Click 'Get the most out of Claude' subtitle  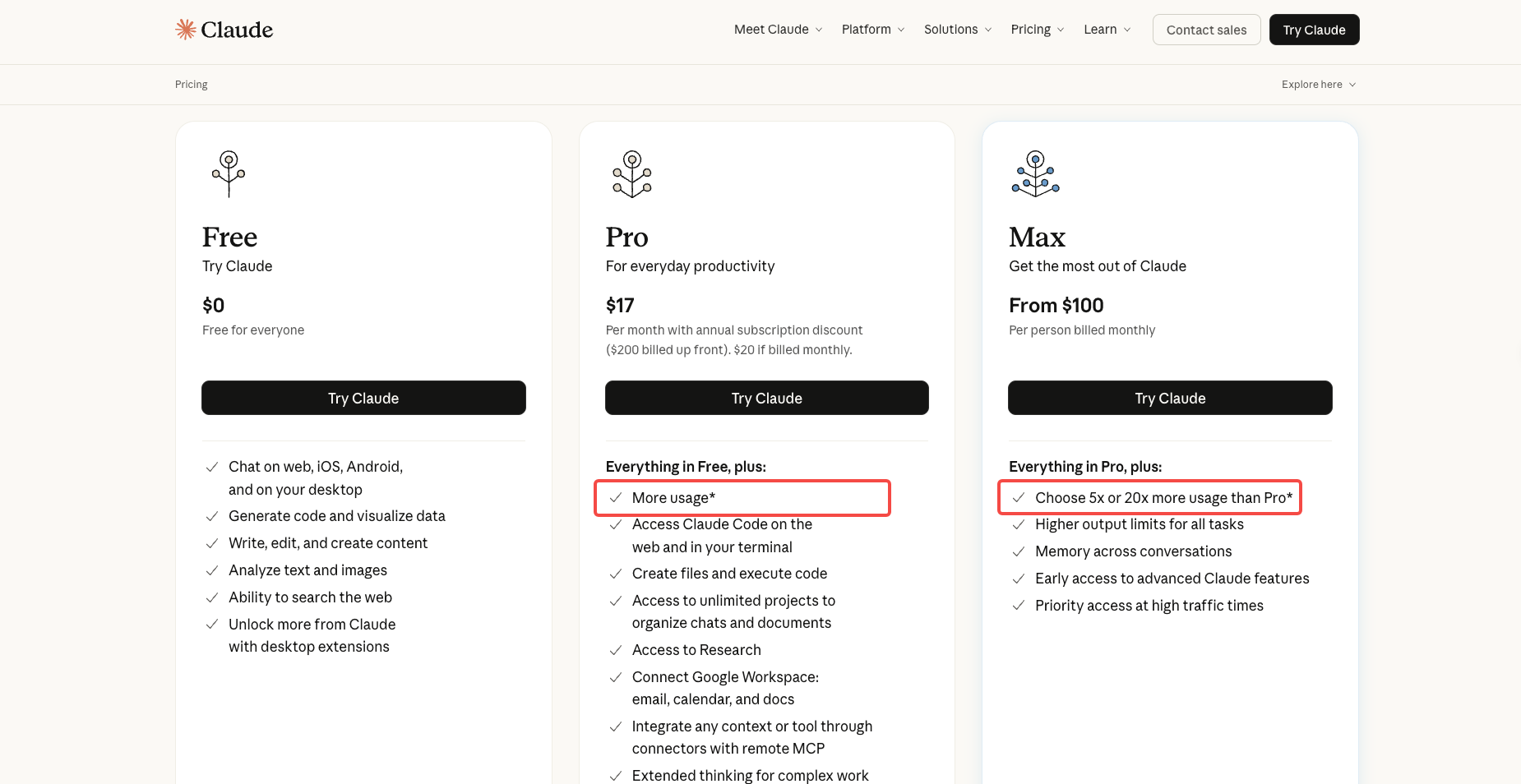coord(1098,266)
